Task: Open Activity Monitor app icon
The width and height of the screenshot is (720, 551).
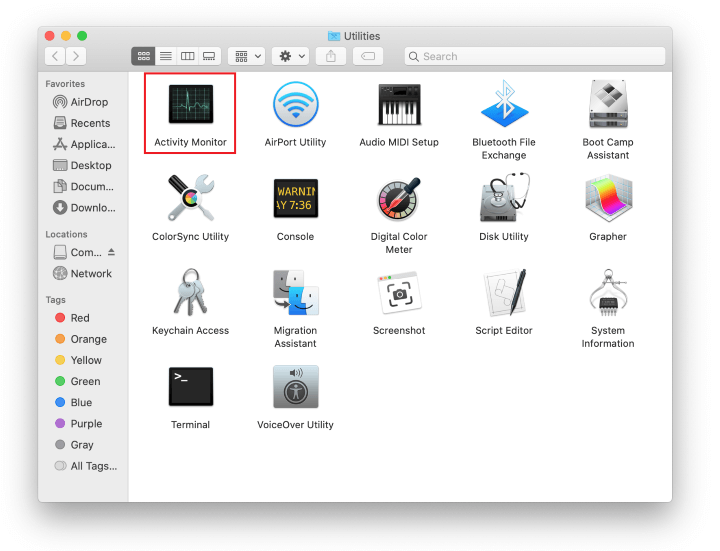Action: [190, 104]
